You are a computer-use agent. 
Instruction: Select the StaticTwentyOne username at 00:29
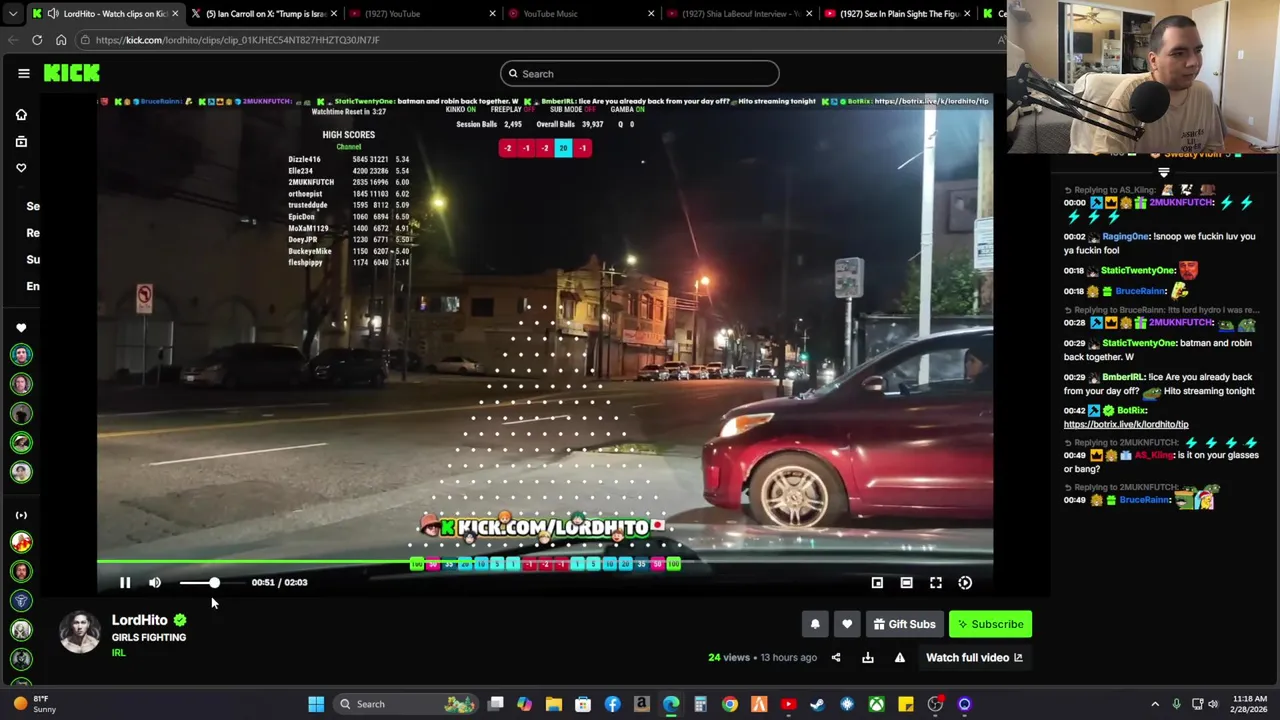tap(1139, 343)
